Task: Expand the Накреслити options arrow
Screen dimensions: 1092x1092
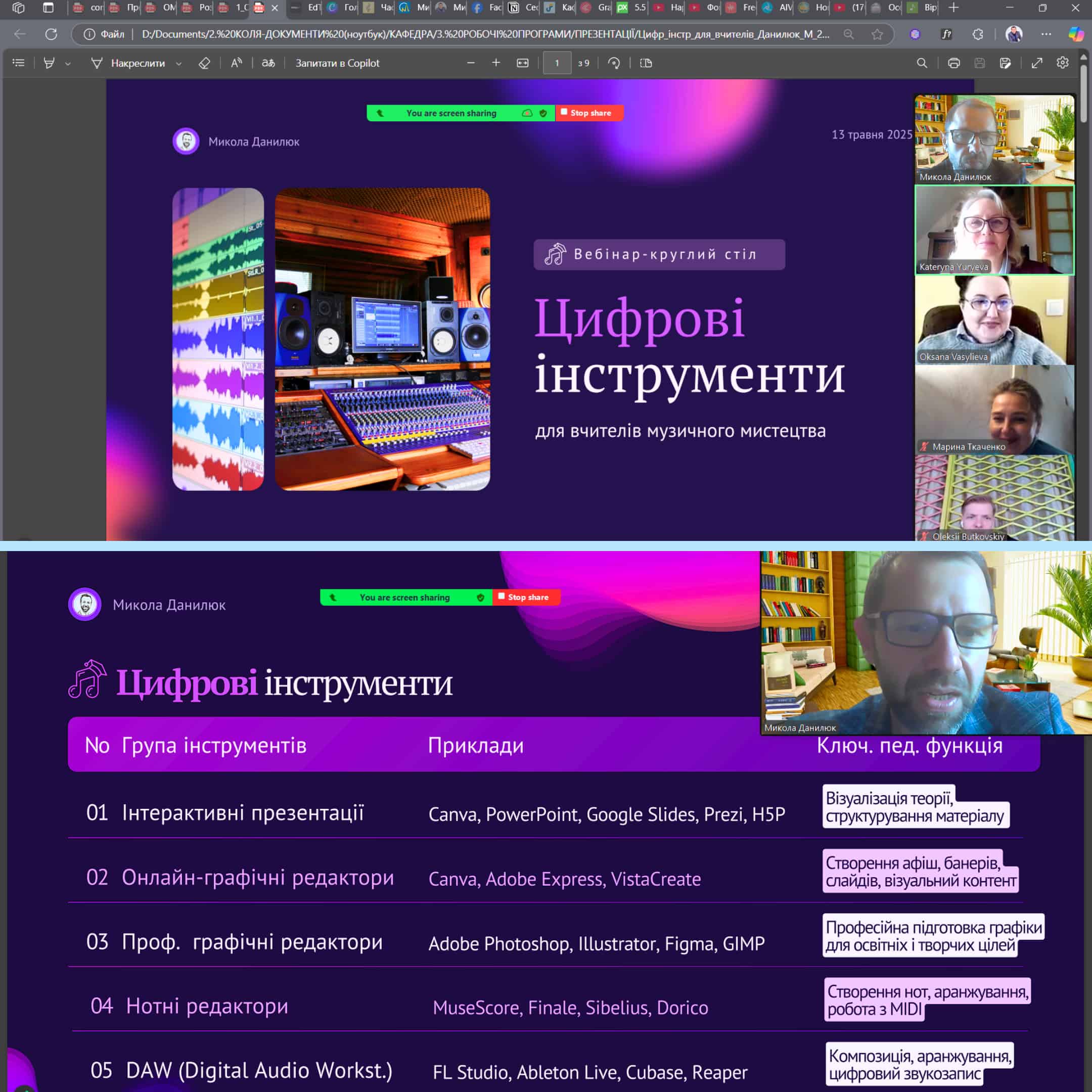Action: [178, 63]
